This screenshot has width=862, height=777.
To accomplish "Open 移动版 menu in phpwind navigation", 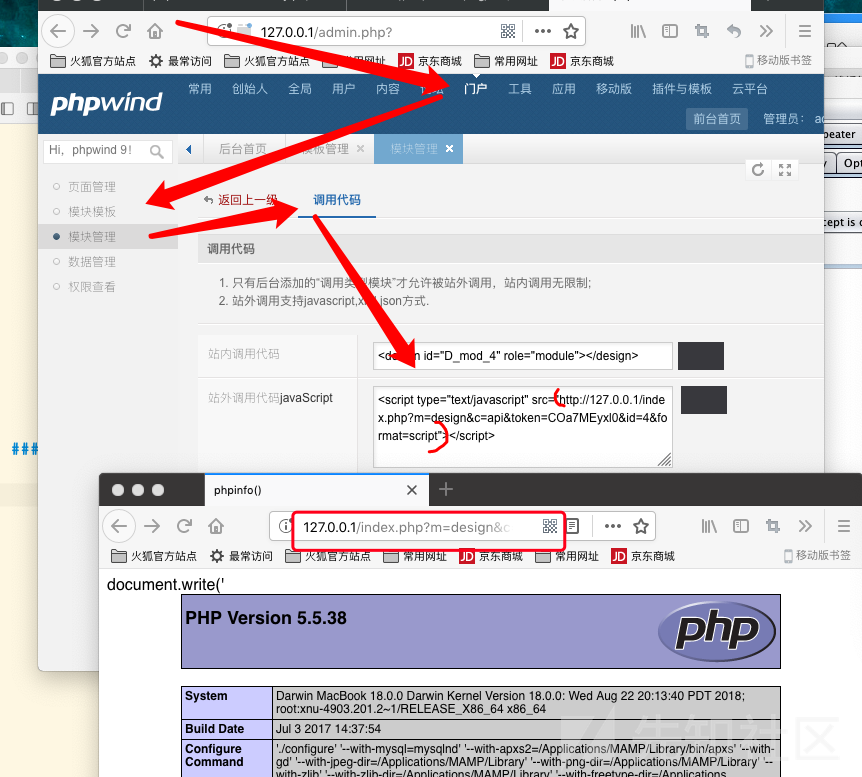I will coord(614,89).
